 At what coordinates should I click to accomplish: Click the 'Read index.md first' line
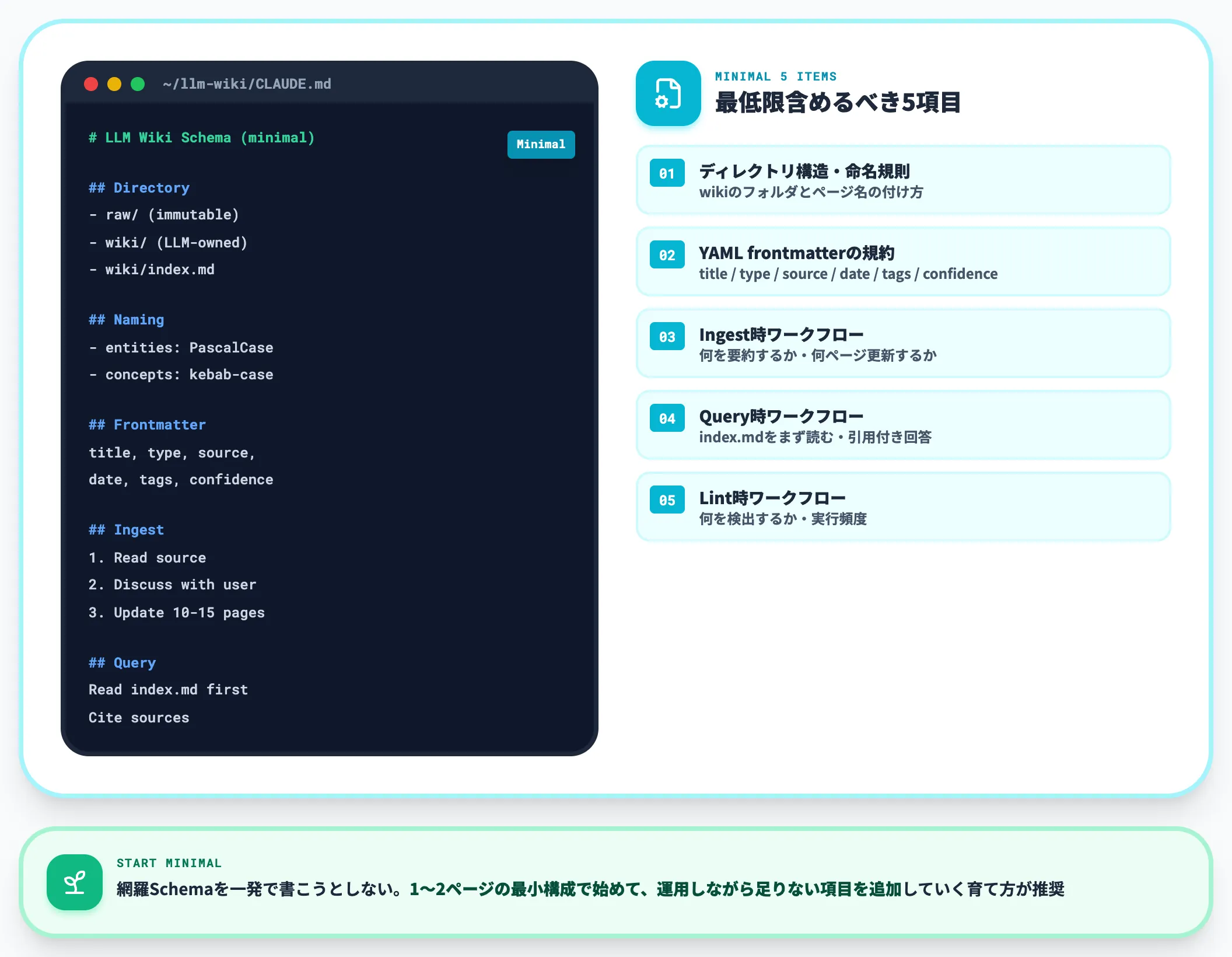pyautogui.click(x=168, y=690)
